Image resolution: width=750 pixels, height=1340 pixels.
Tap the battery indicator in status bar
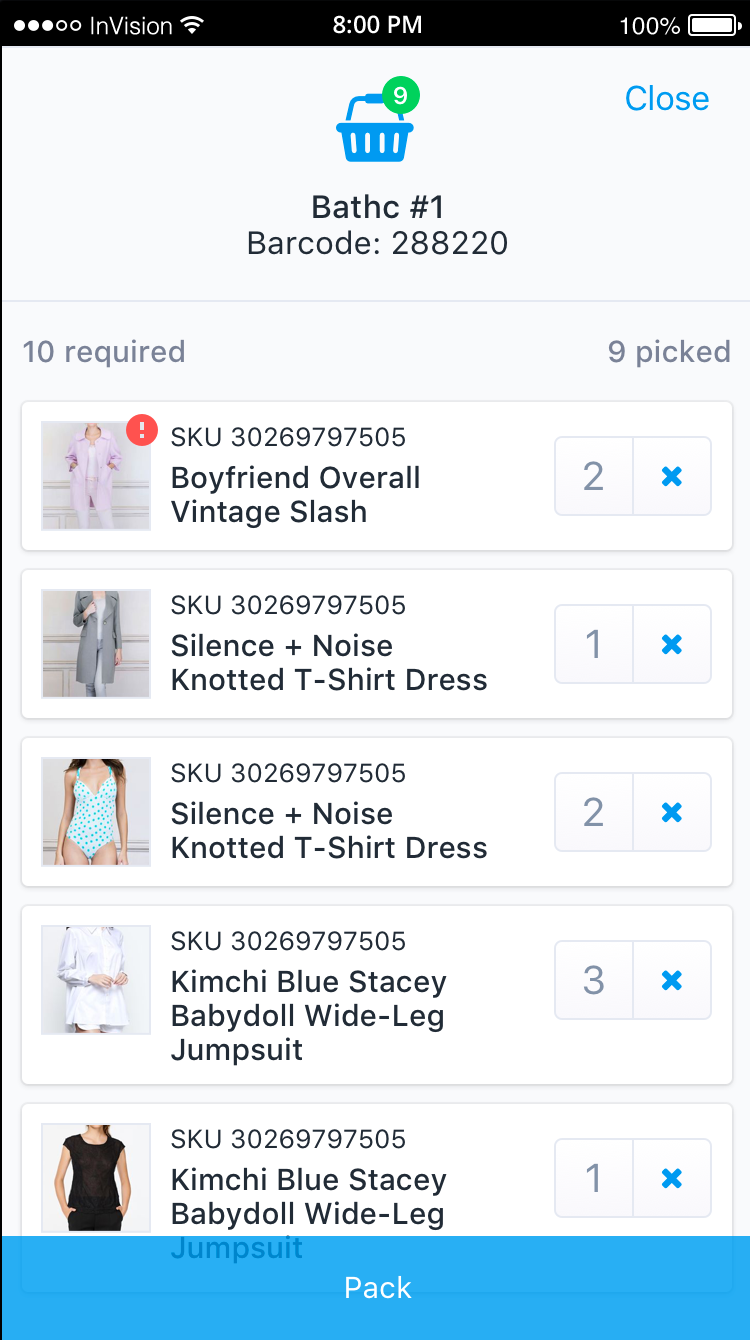coord(714,24)
